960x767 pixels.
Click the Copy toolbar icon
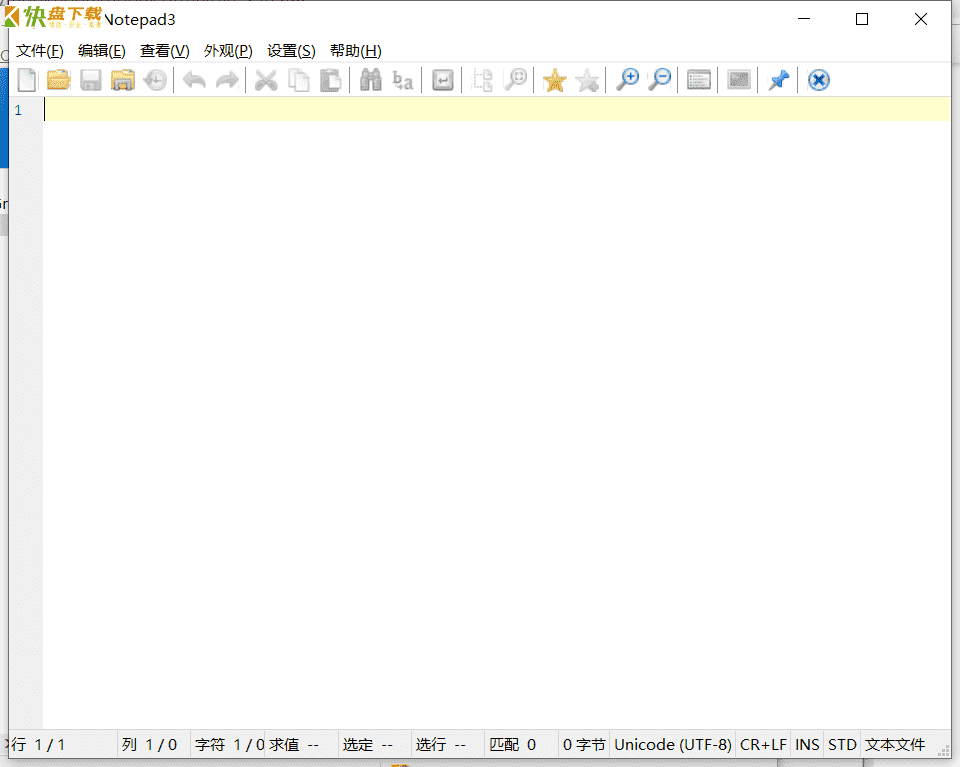tap(299, 80)
